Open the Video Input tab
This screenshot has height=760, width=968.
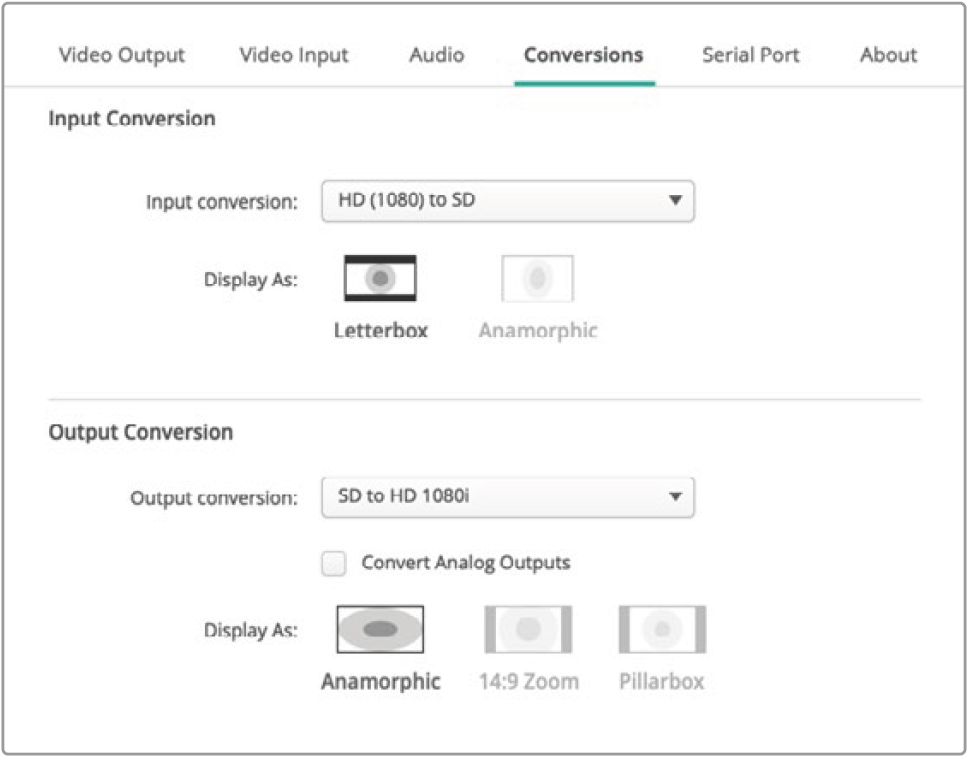click(x=294, y=55)
